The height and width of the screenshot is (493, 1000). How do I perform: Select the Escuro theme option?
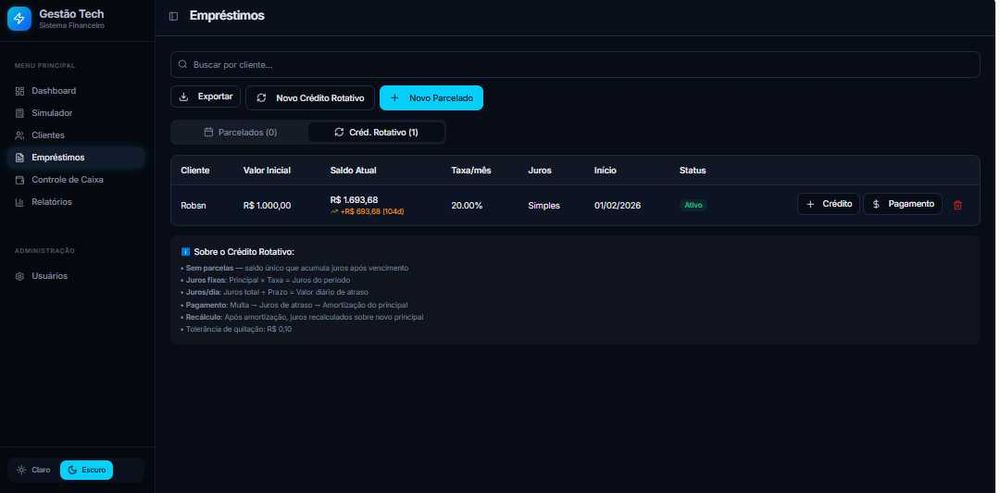click(86, 470)
